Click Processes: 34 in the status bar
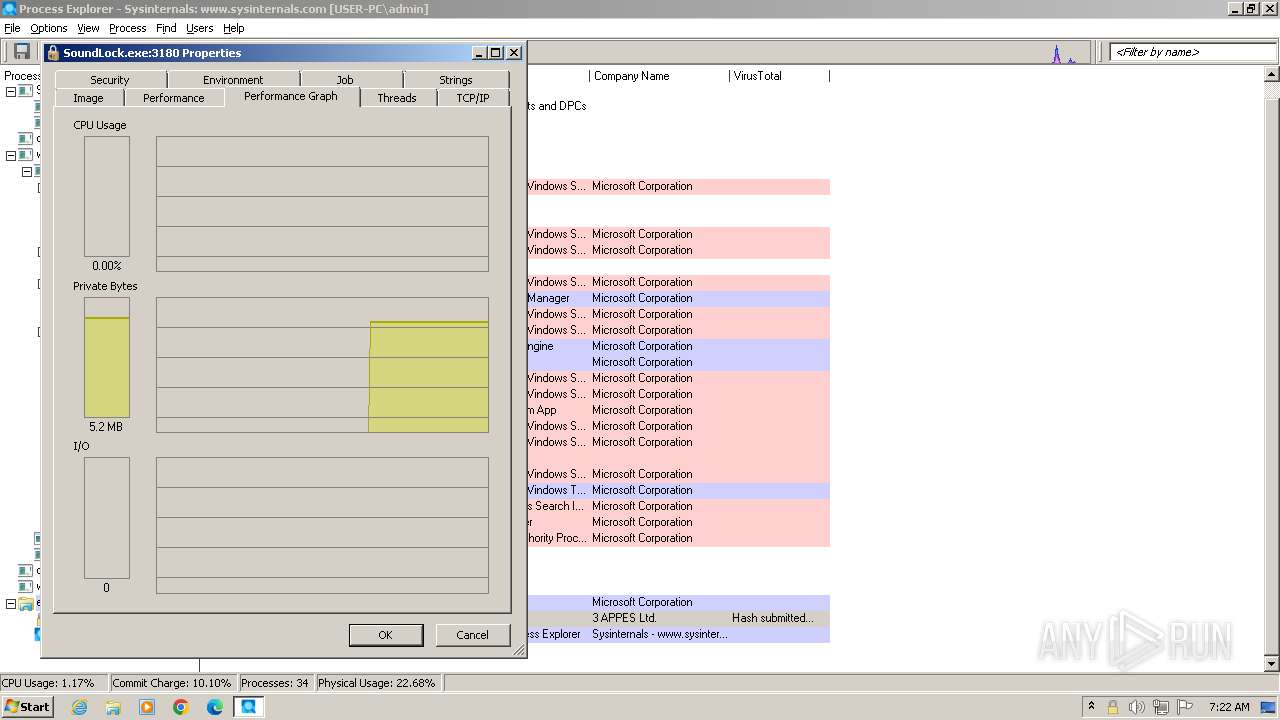 (275, 683)
